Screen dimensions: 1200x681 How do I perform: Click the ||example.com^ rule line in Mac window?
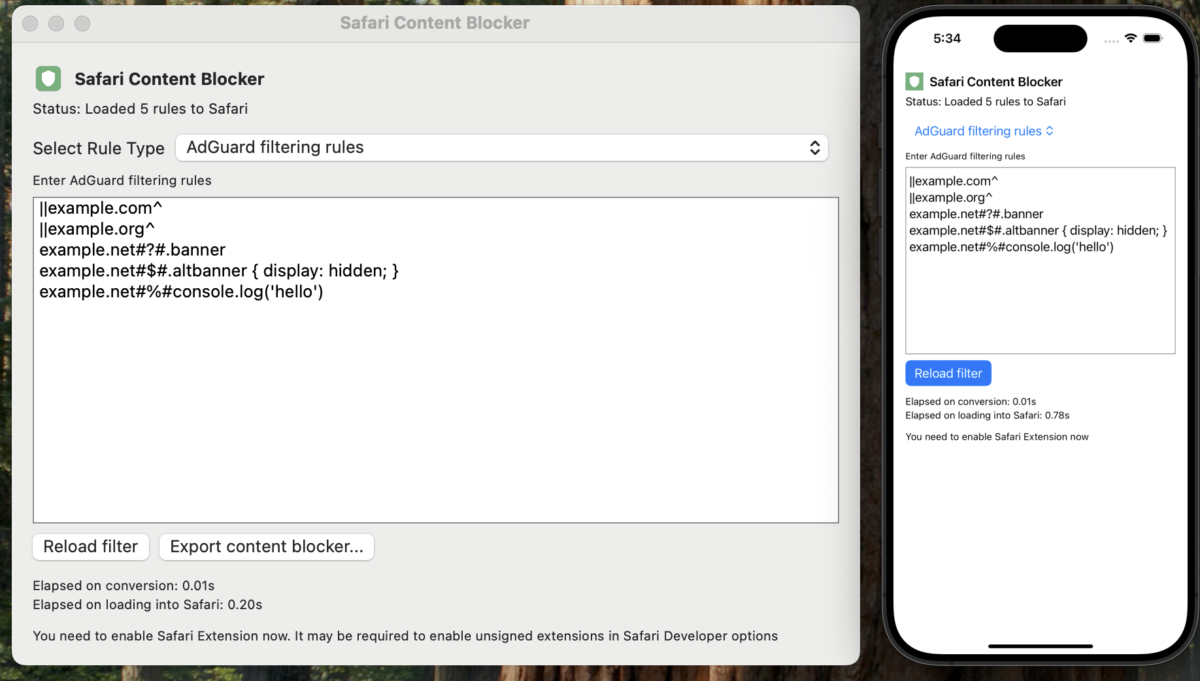tap(101, 209)
